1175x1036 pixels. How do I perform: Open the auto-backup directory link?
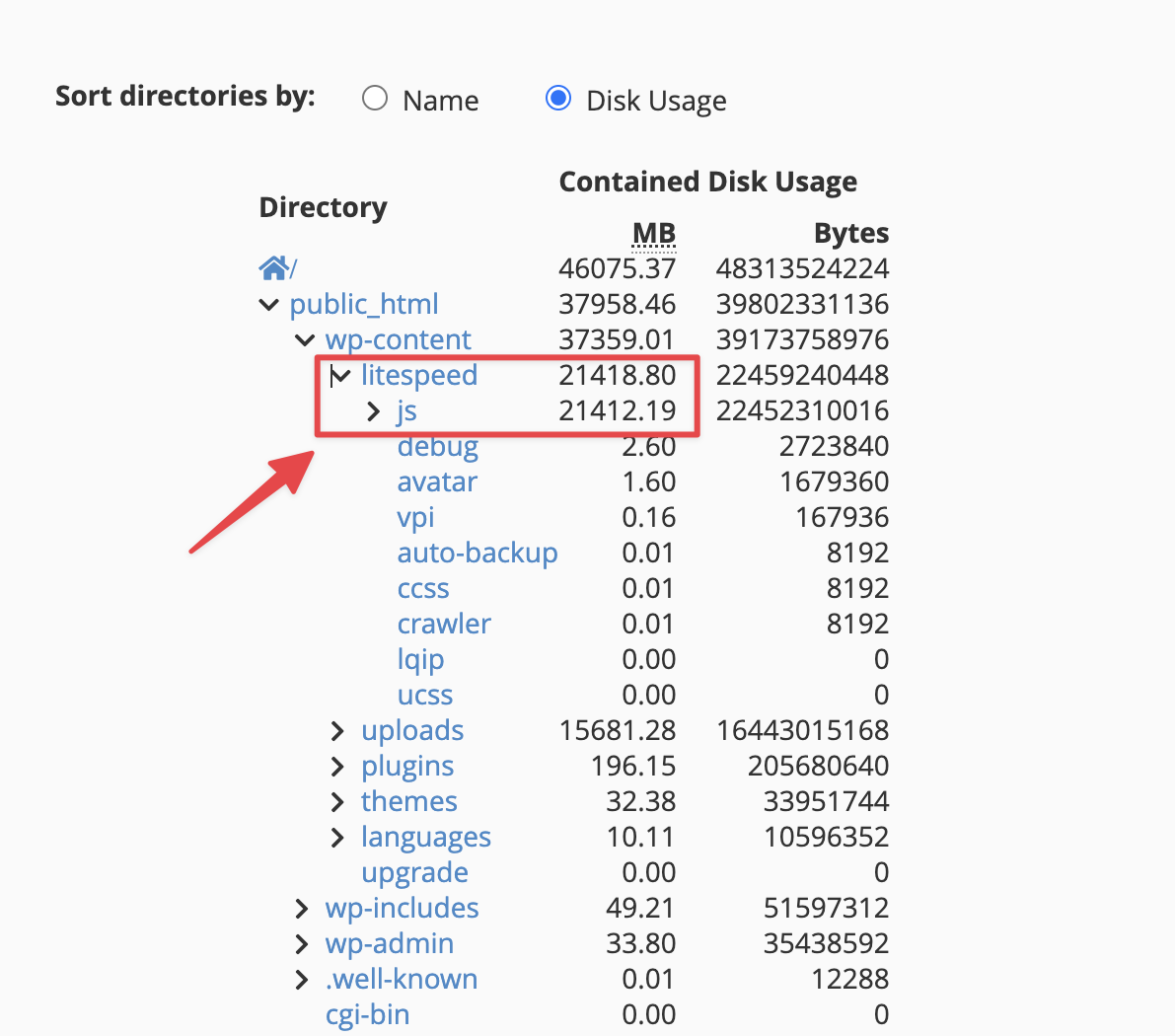tap(477, 553)
